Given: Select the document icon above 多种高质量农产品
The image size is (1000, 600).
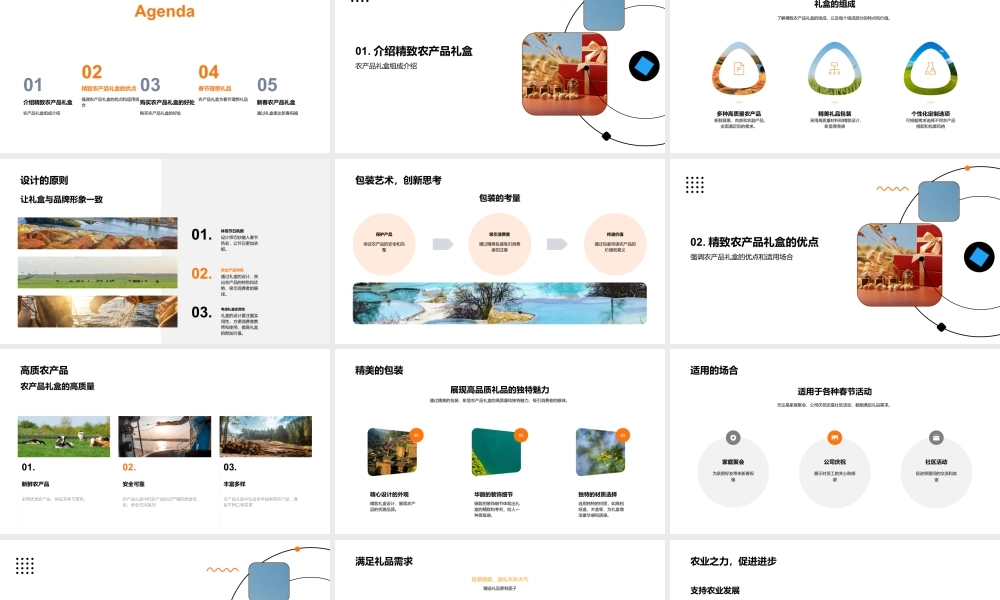Looking at the screenshot, I should (x=739, y=69).
